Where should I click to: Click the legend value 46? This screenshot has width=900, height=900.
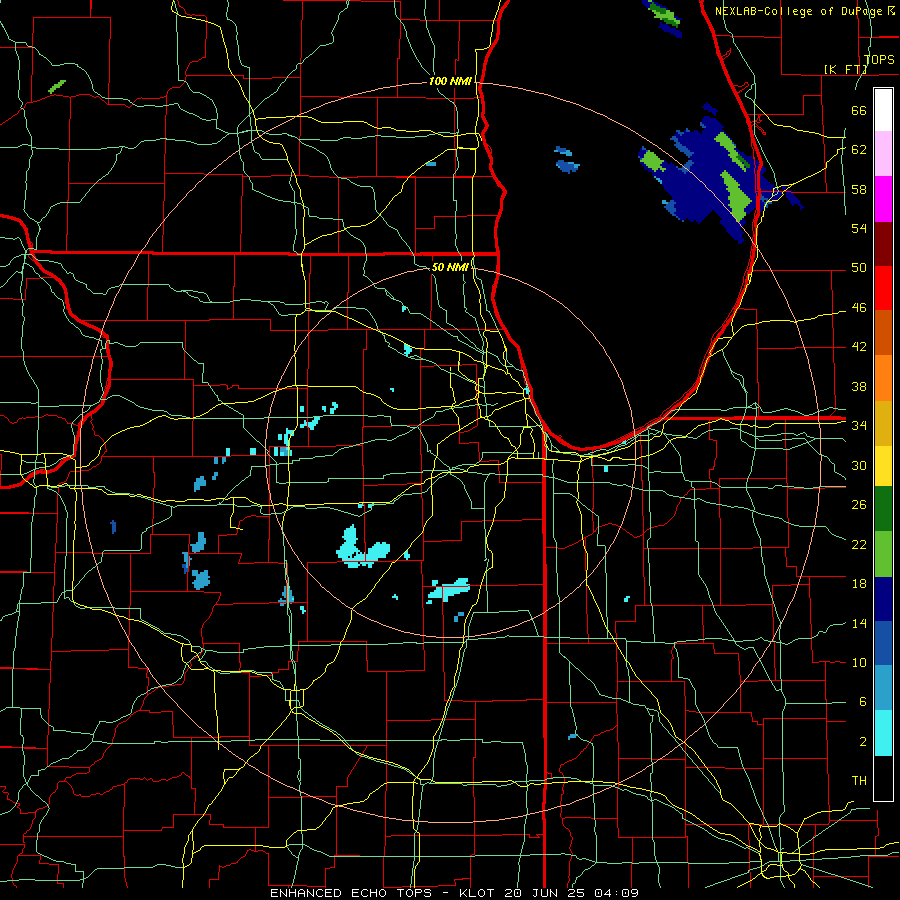(x=859, y=307)
